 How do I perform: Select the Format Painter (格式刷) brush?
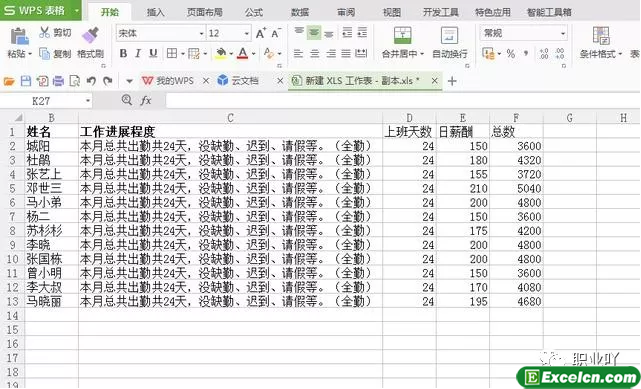[90, 35]
